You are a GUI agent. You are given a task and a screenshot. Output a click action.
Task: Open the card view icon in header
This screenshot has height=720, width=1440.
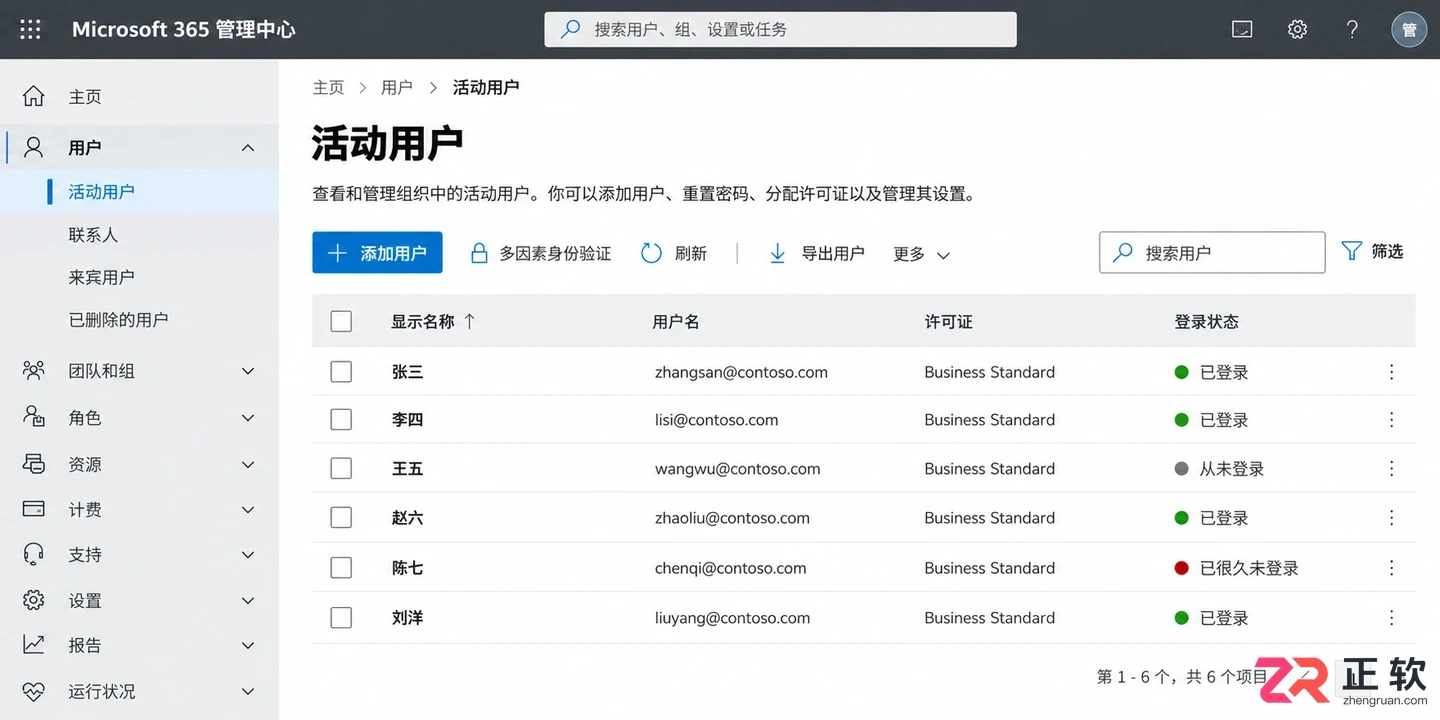point(1242,30)
